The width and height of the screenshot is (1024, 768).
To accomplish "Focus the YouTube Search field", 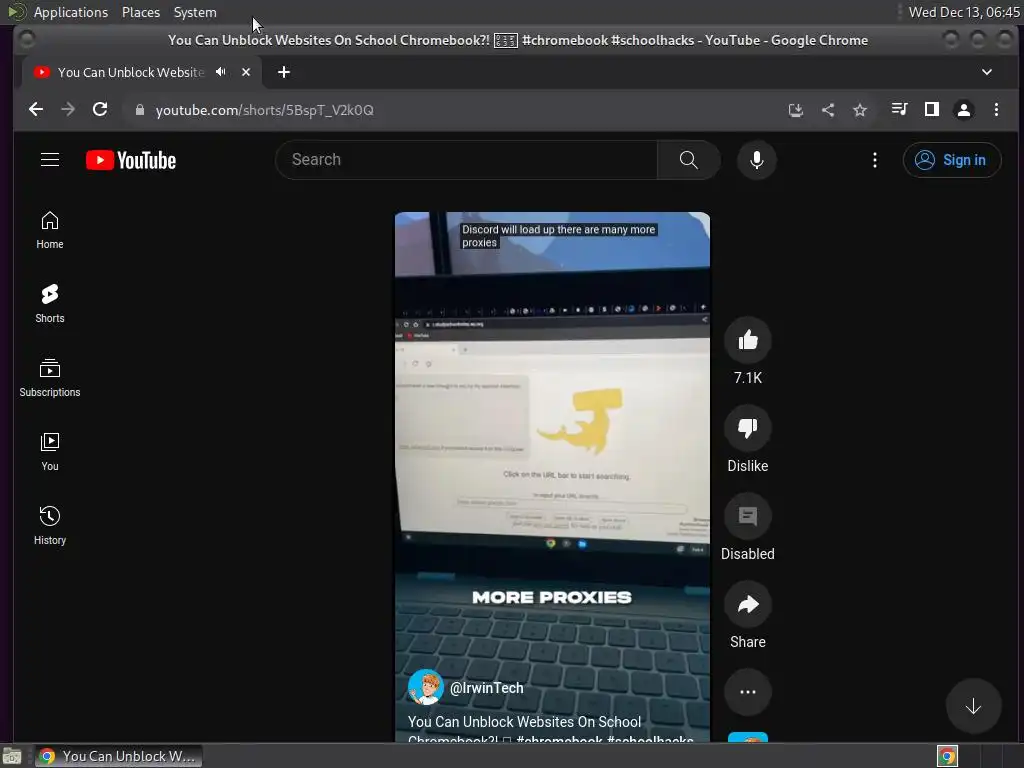I will [x=466, y=160].
